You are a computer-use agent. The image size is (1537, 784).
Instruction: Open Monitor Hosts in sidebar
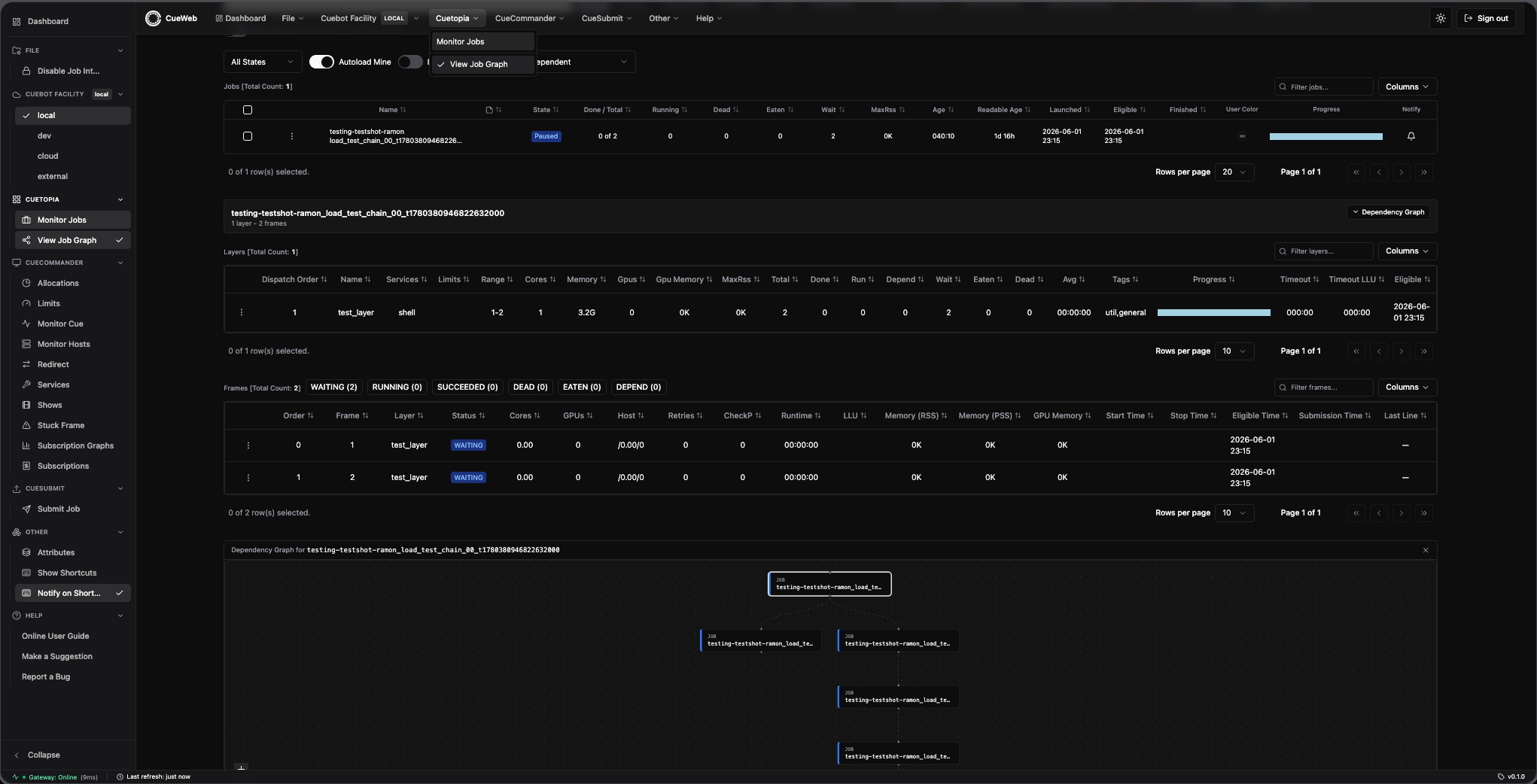point(72,344)
